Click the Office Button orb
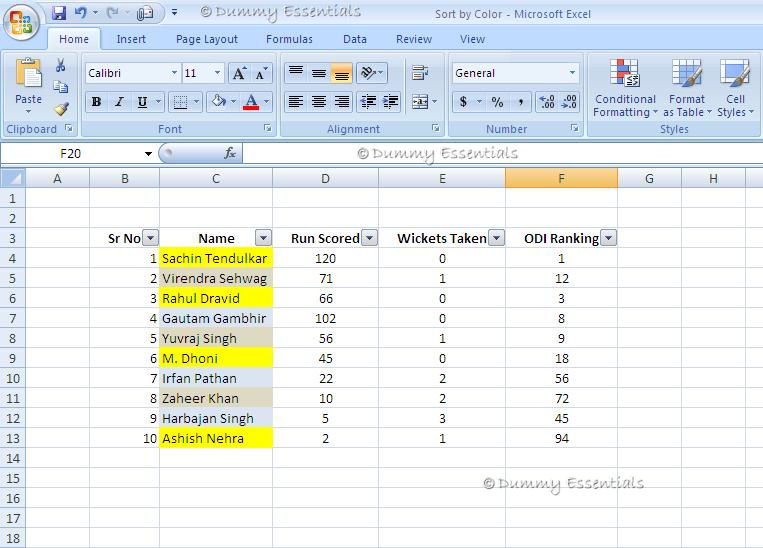The width and height of the screenshot is (763, 548). click(21, 22)
